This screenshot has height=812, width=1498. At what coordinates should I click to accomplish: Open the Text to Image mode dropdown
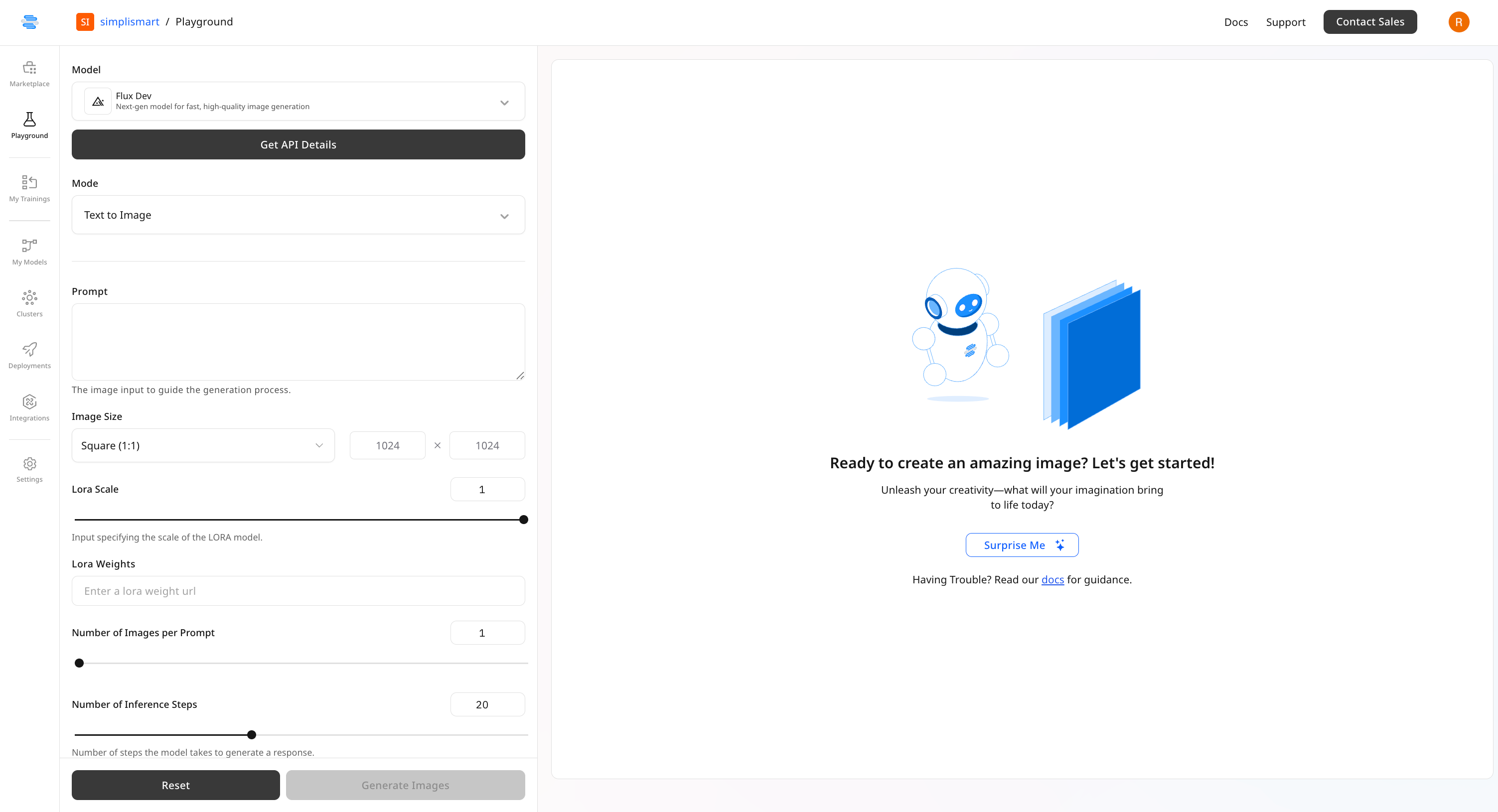coord(298,215)
